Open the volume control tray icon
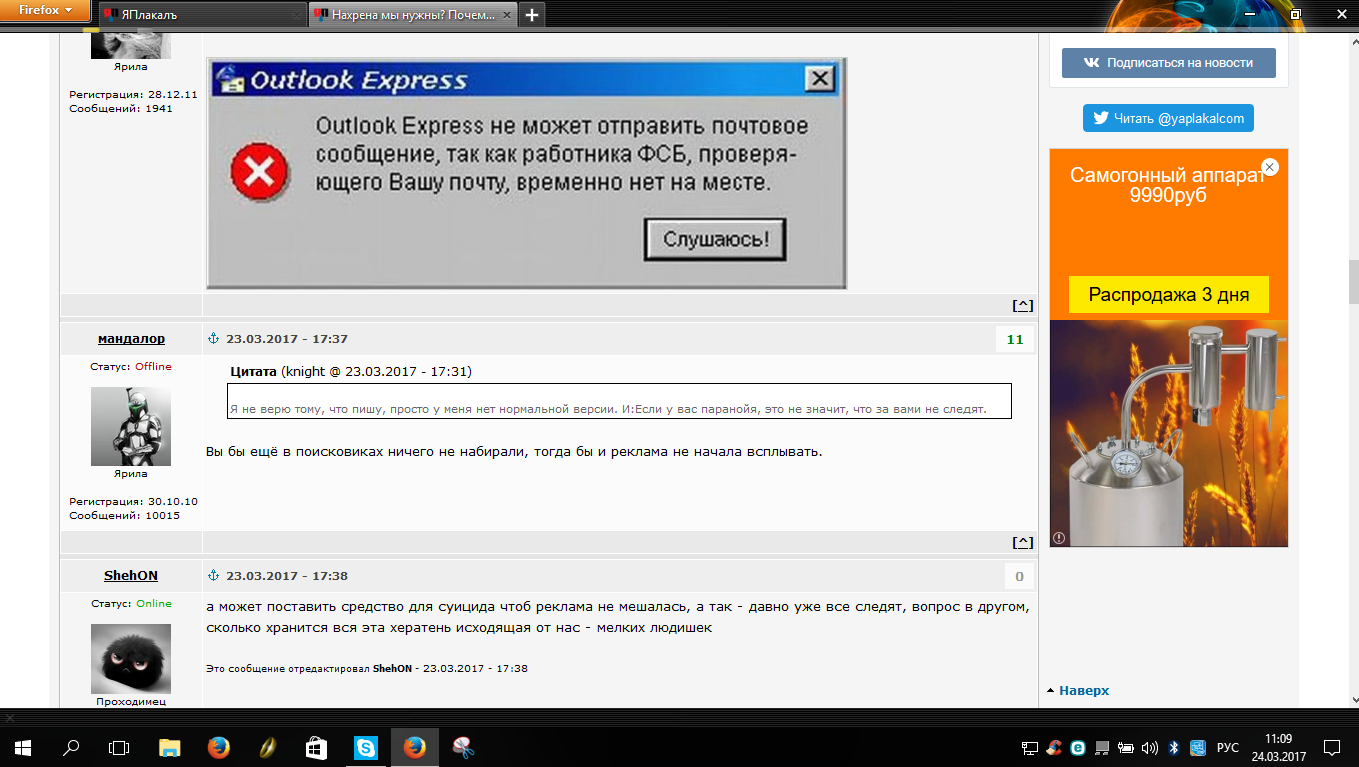1359x767 pixels. click(x=1150, y=748)
